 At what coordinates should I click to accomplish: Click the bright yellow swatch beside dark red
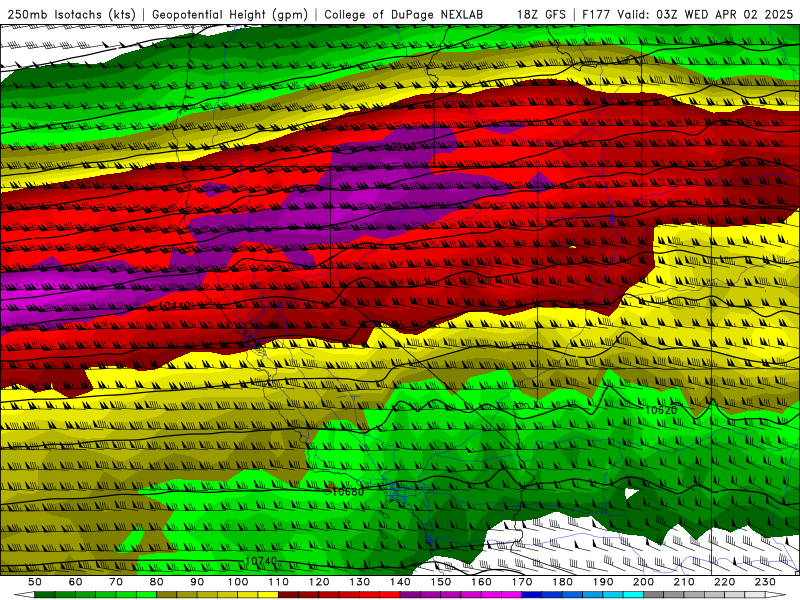click(268, 595)
